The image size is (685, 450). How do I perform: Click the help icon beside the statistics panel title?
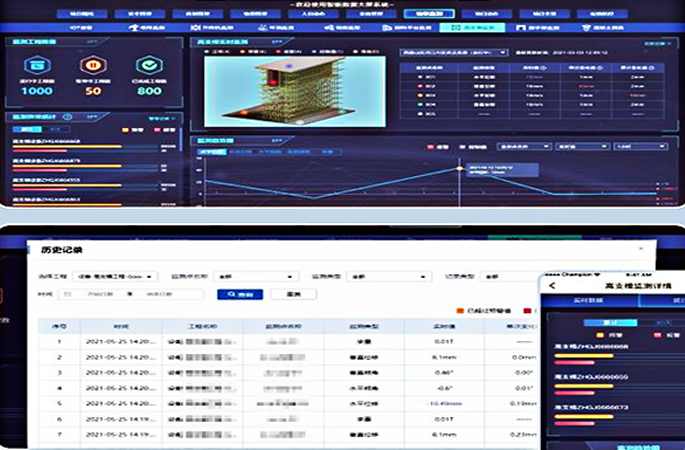coord(68,116)
